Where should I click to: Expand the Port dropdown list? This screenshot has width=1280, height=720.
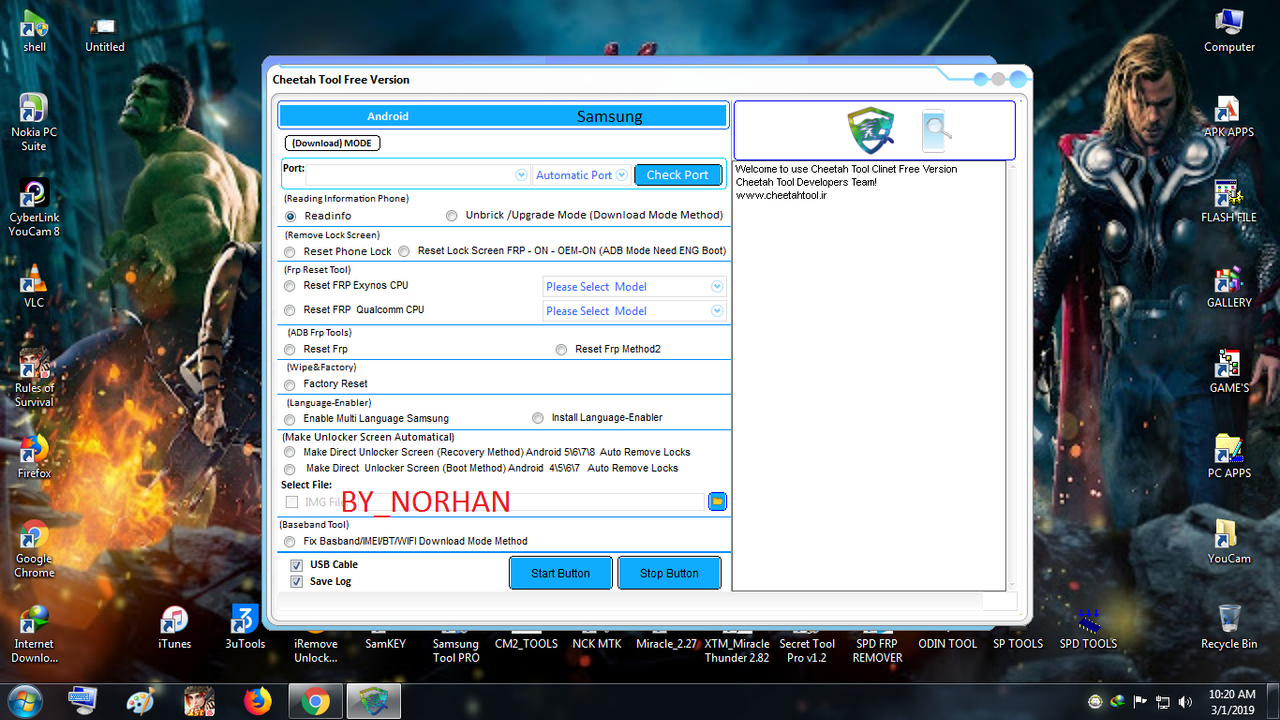coord(521,175)
